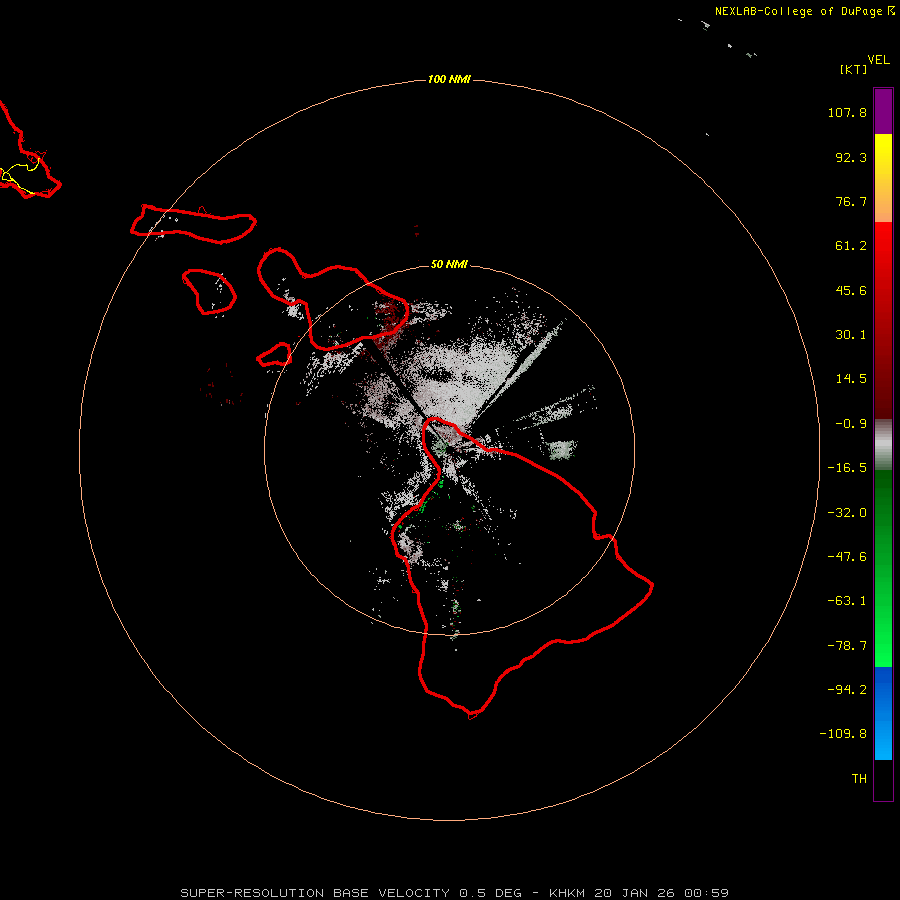Click the -63.1 legend value
Image resolution: width=900 pixels, height=900 pixels.
pyautogui.click(x=847, y=601)
